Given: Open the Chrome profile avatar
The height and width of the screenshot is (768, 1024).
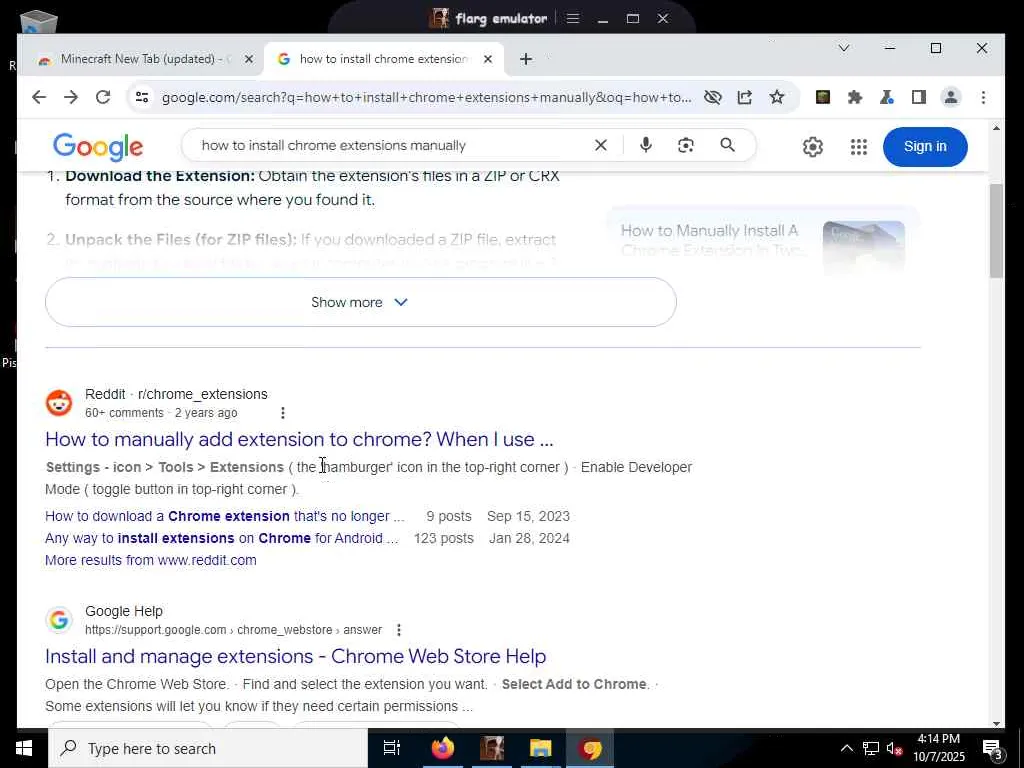Looking at the screenshot, I should pos(951,97).
